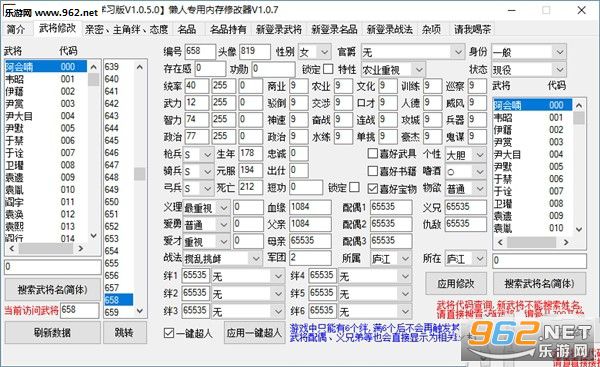
Task: Click the 军团 input field
Action: 310,258
